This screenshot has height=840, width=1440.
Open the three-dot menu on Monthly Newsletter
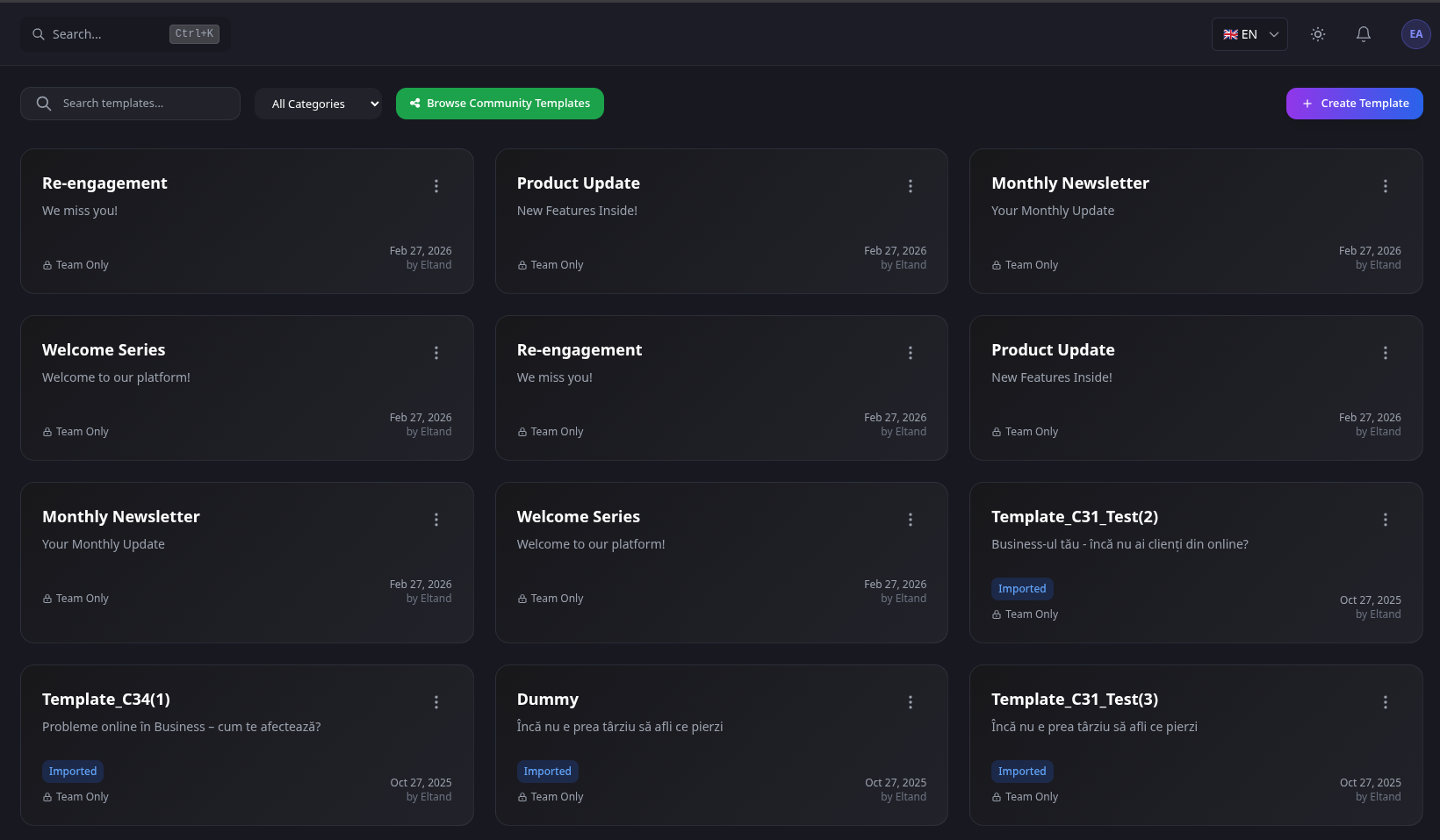[x=1385, y=186]
